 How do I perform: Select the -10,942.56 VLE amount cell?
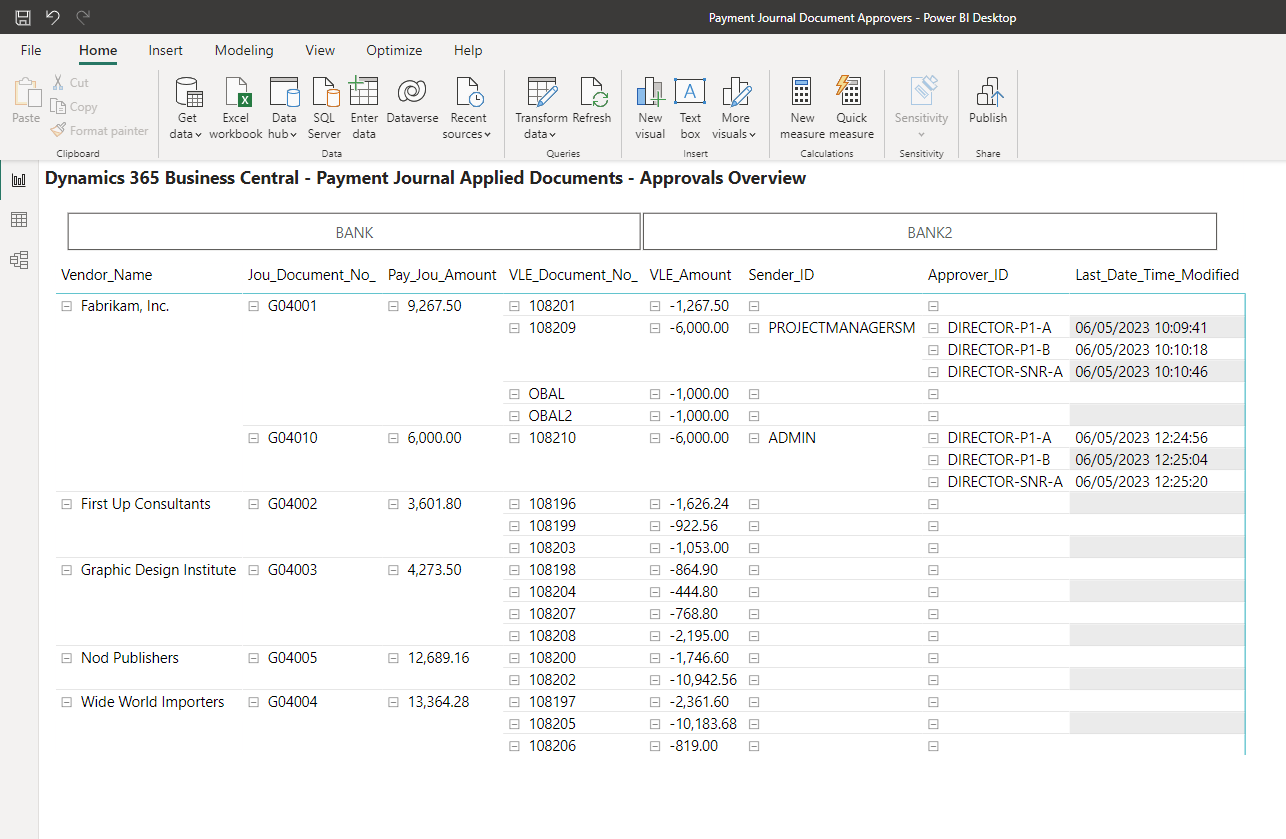pyautogui.click(x=703, y=680)
